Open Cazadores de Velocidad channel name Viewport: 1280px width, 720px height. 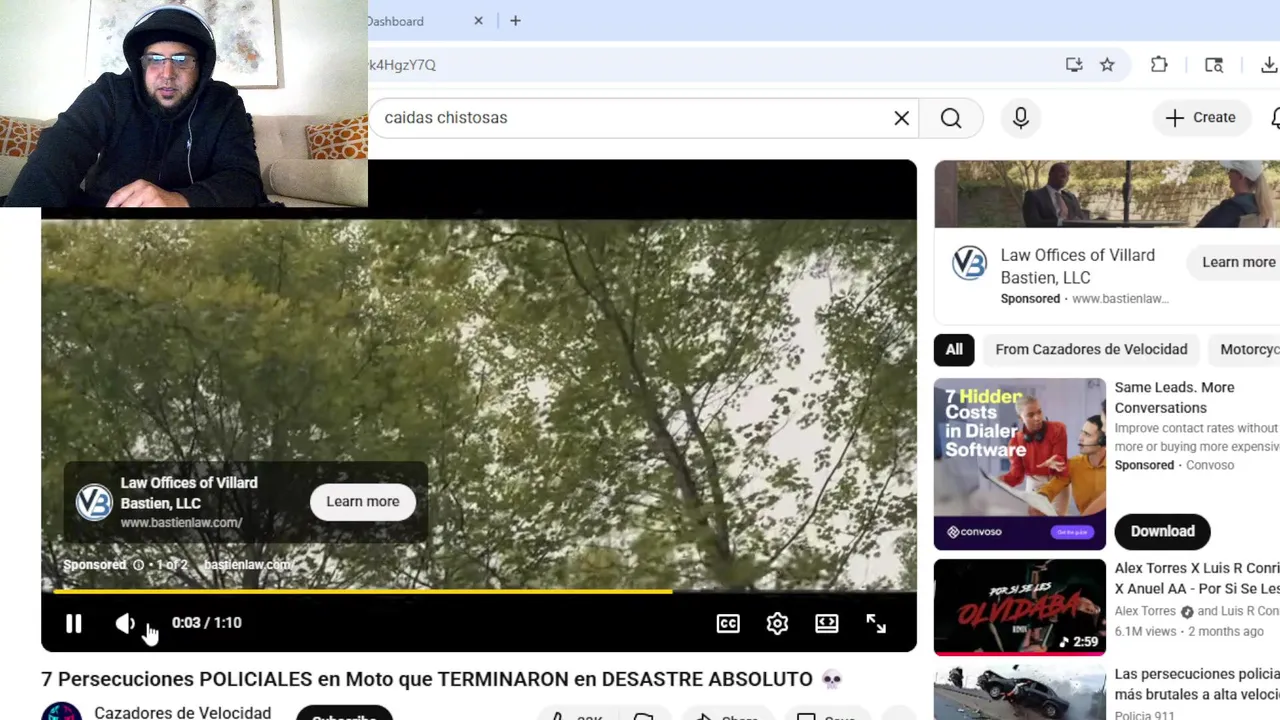[182, 712]
